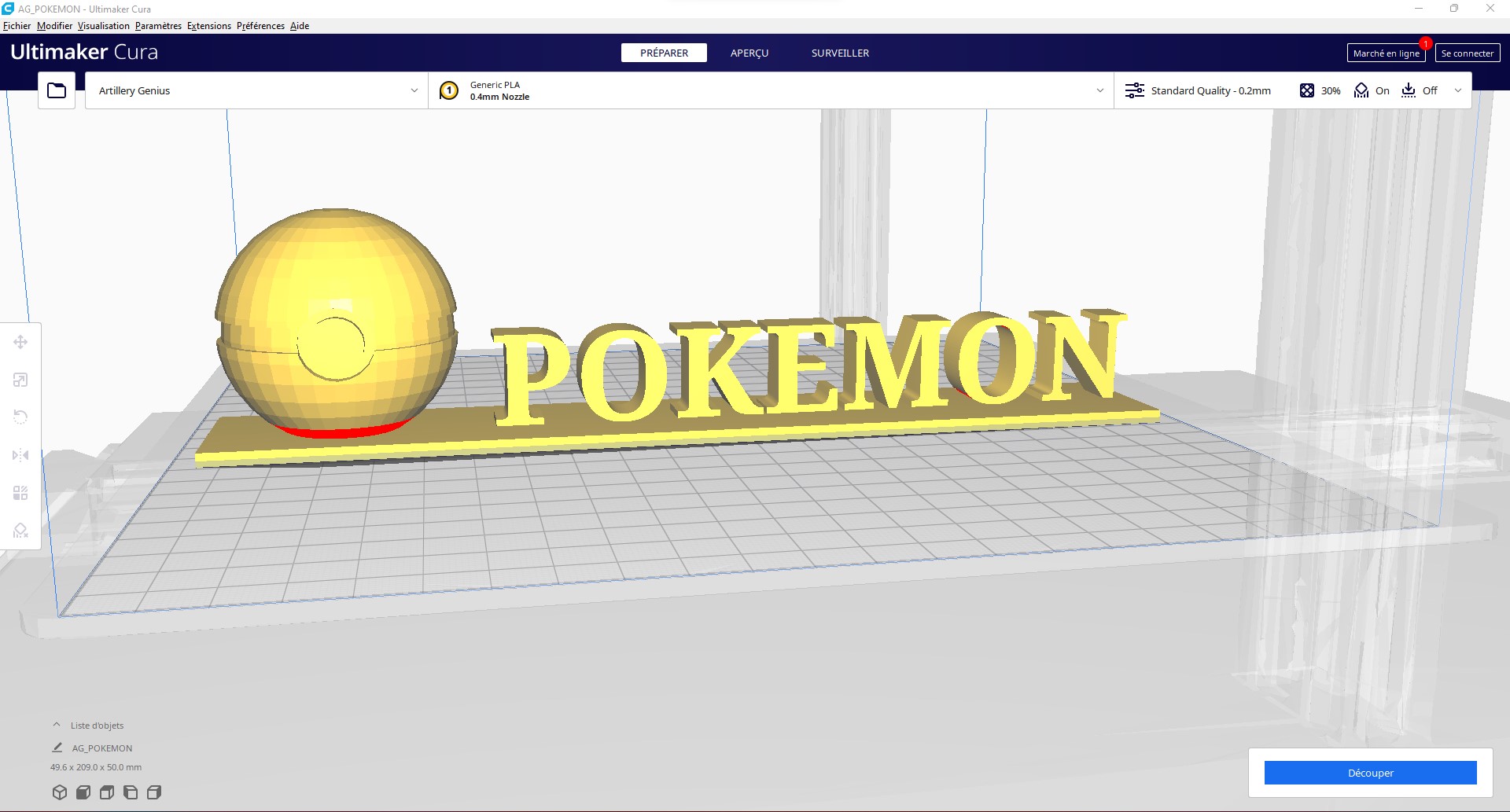
Task: Select the Rotate tool
Action: (21, 417)
